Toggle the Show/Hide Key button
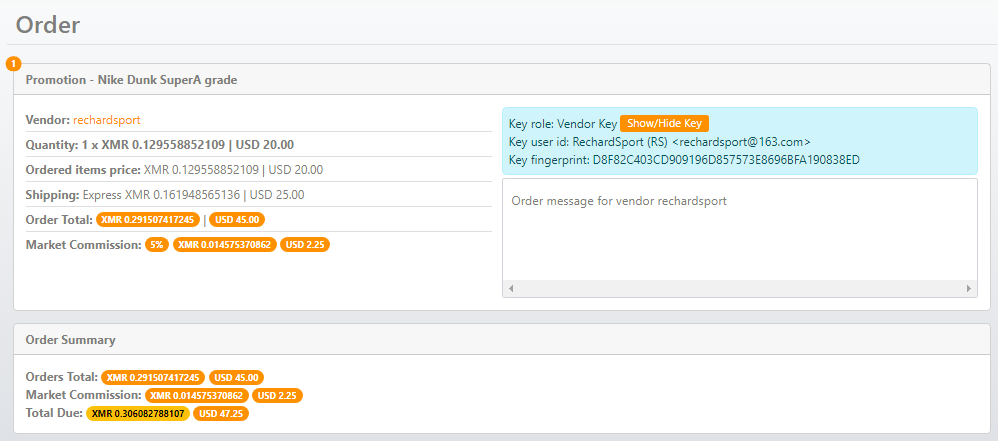Image resolution: width=998 pixels, height=441 pixels. pyautogui.click(x=664, y=123)
